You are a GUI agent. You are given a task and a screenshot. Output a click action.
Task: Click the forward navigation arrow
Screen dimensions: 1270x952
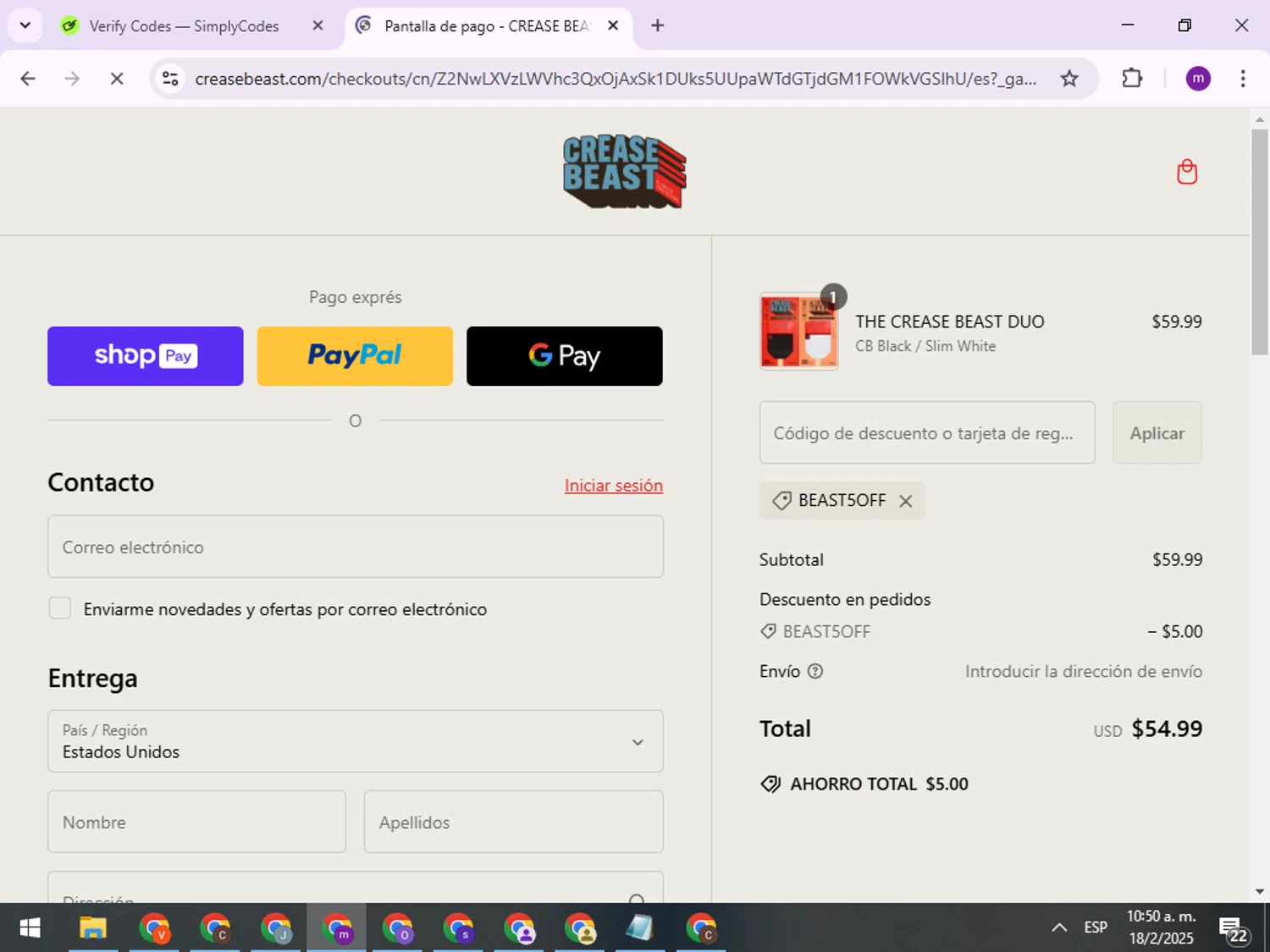click(x=72, y=79)
